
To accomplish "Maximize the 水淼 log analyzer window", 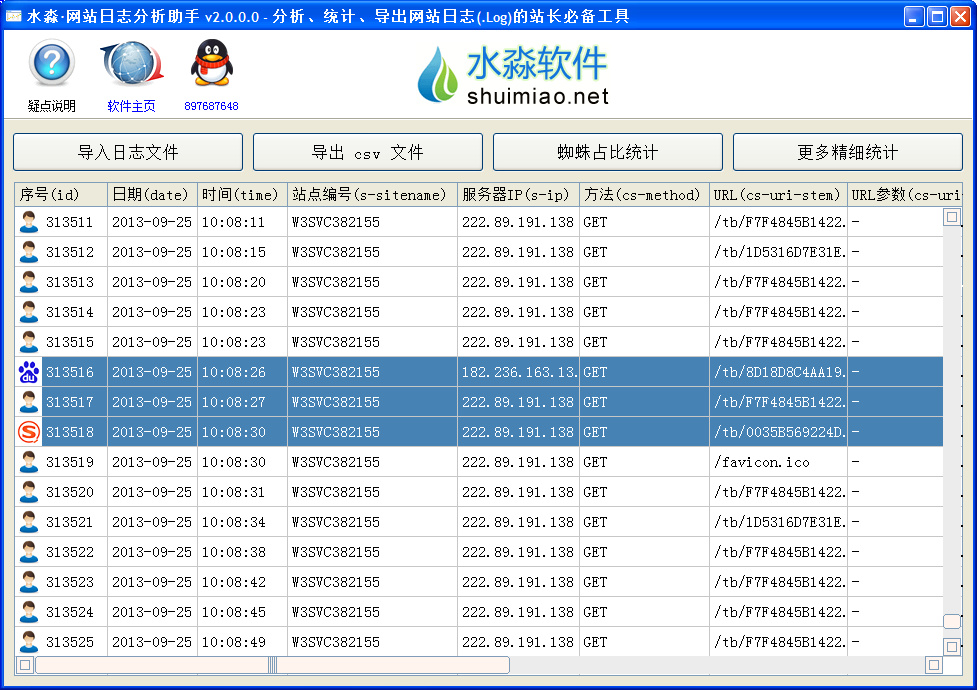I will [936, 16].
